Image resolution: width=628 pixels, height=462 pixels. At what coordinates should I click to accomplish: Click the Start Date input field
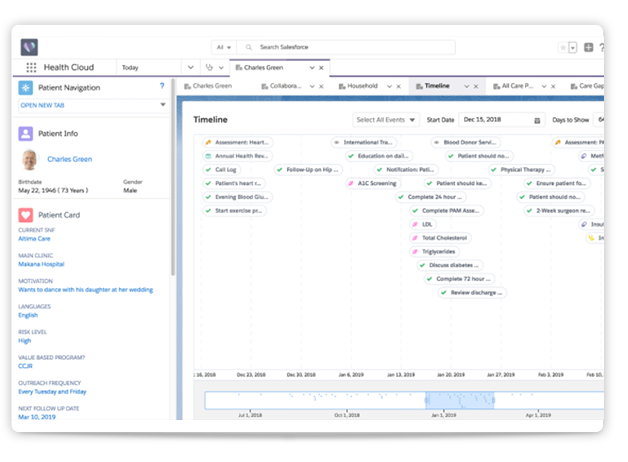tap(501, 120)
